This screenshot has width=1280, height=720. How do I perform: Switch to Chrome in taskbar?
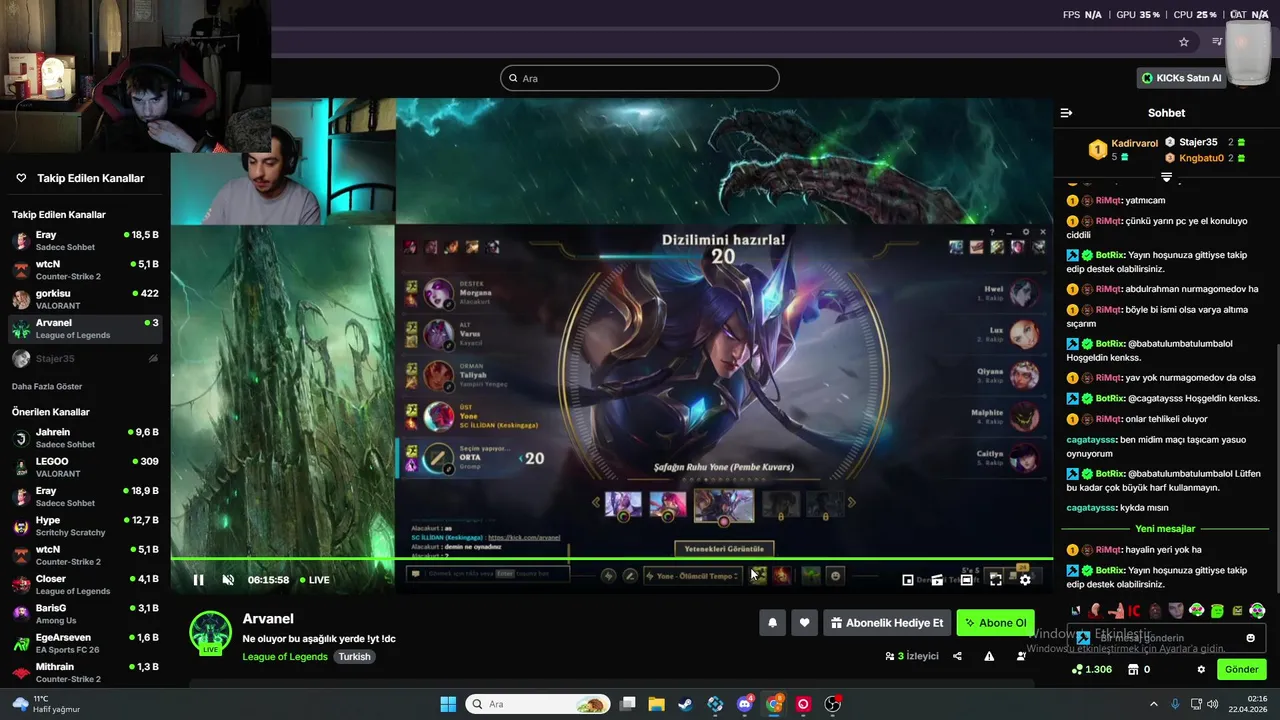(x=774, y=704)
